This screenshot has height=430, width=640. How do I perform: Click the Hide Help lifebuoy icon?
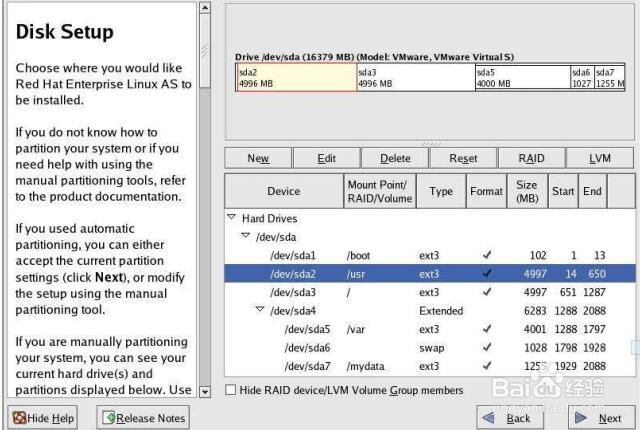(19, 418)
